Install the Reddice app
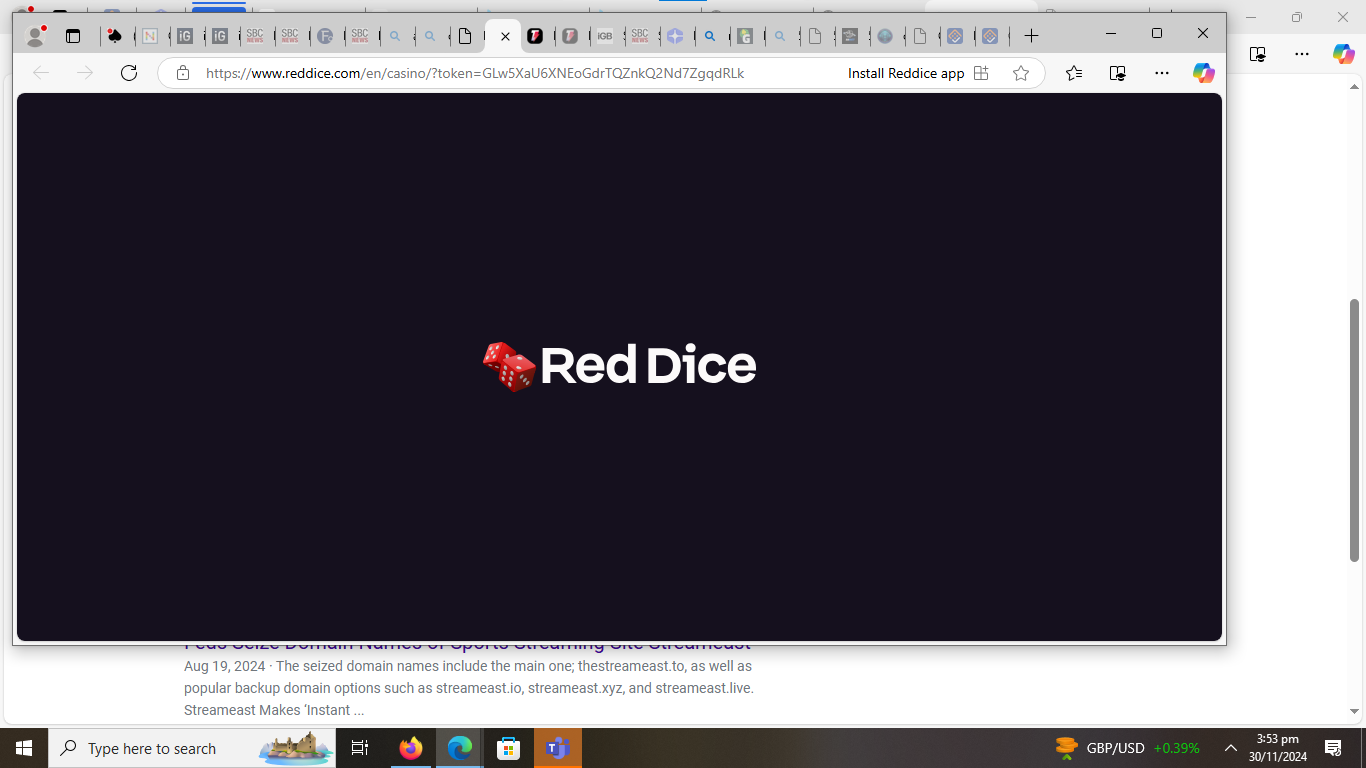Image resolution: width=1366 pixels, height=768 pixels. pos(919,73)
